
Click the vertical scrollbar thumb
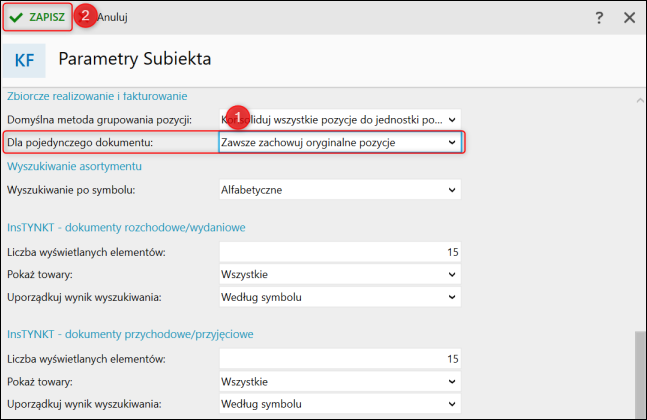[x=640, y=375]
